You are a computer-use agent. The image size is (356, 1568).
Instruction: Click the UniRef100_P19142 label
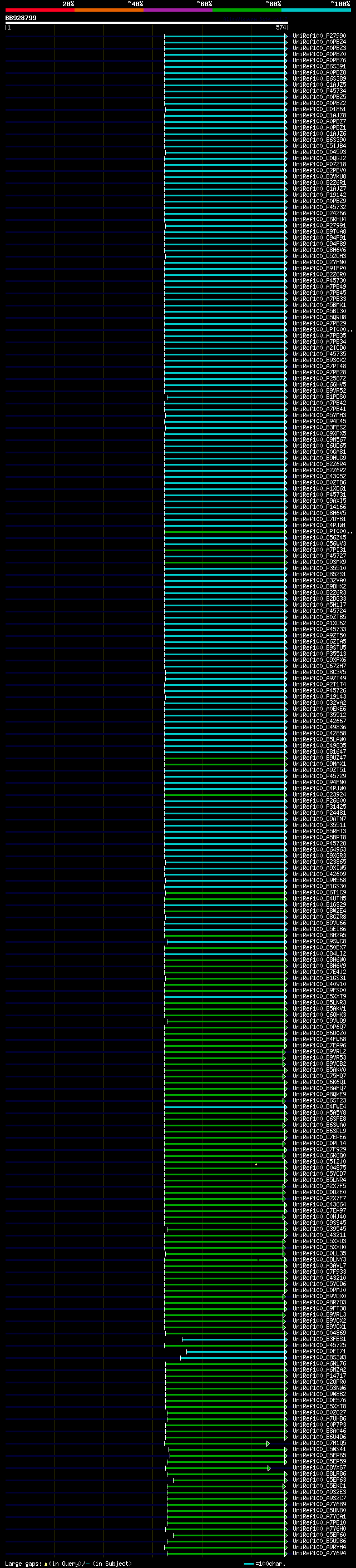(319, 195)
